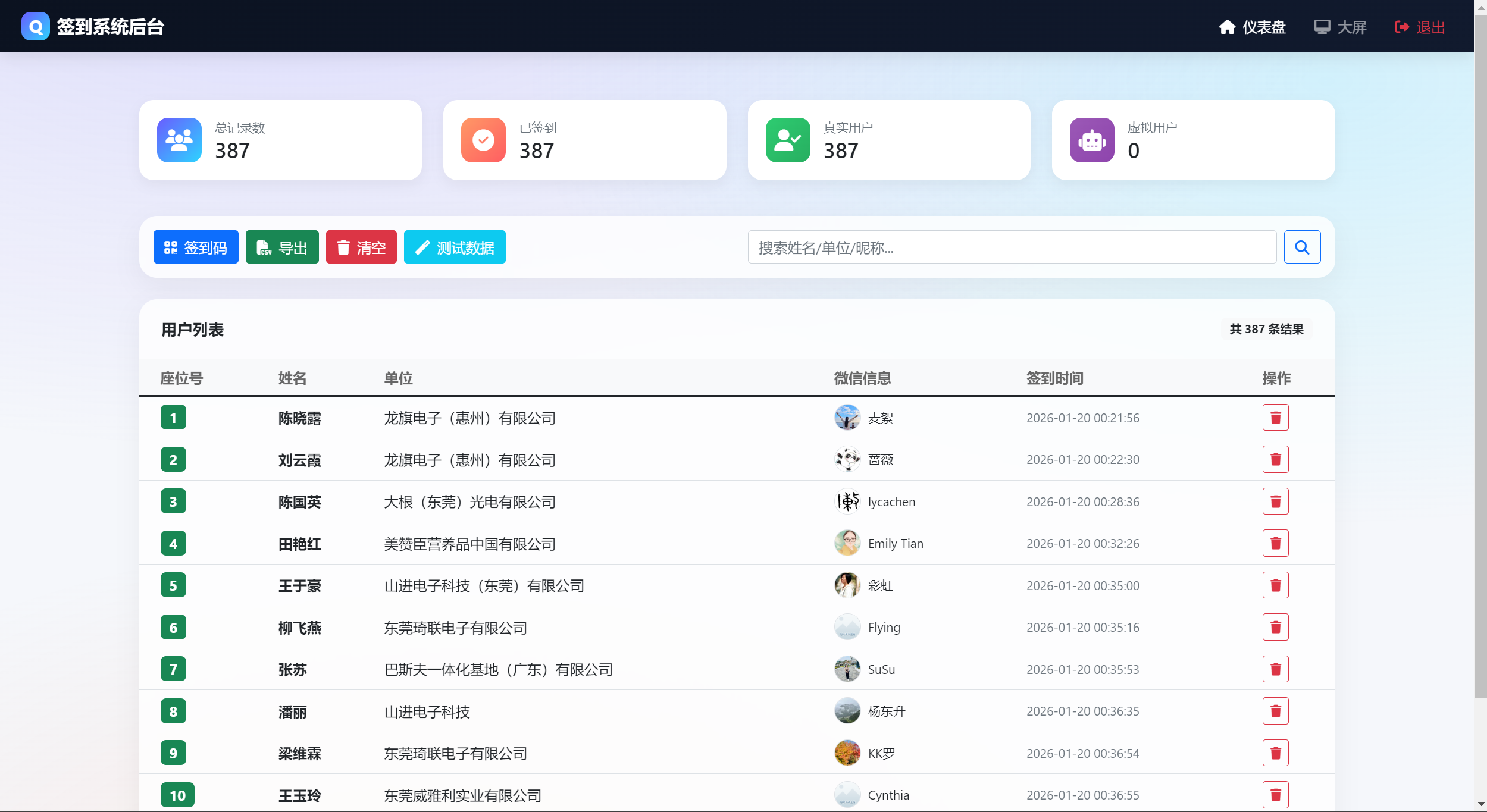
Task: Click the 签到码 QR code button
Action: (196, 247)
